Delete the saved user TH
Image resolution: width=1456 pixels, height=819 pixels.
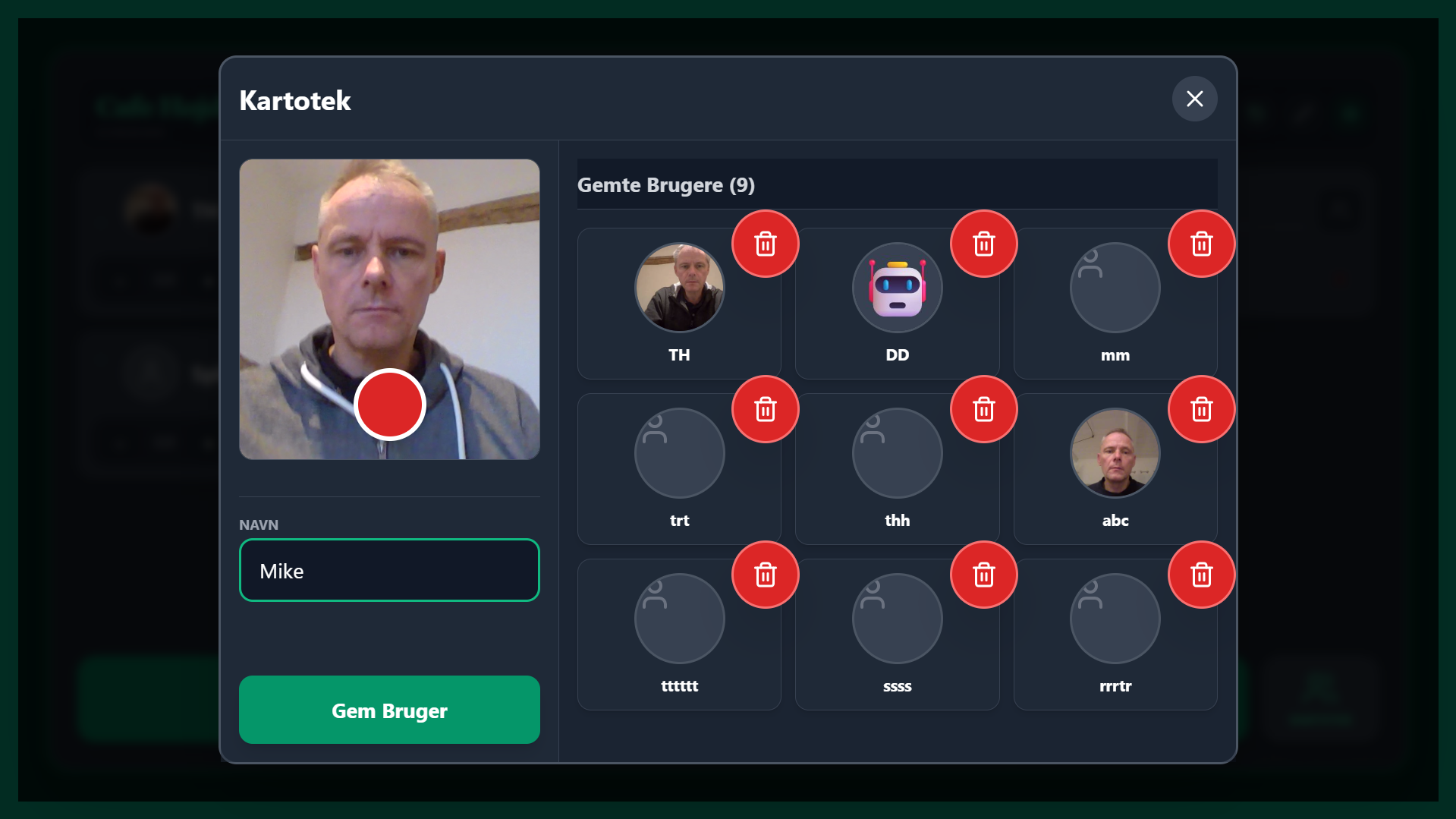765,244
